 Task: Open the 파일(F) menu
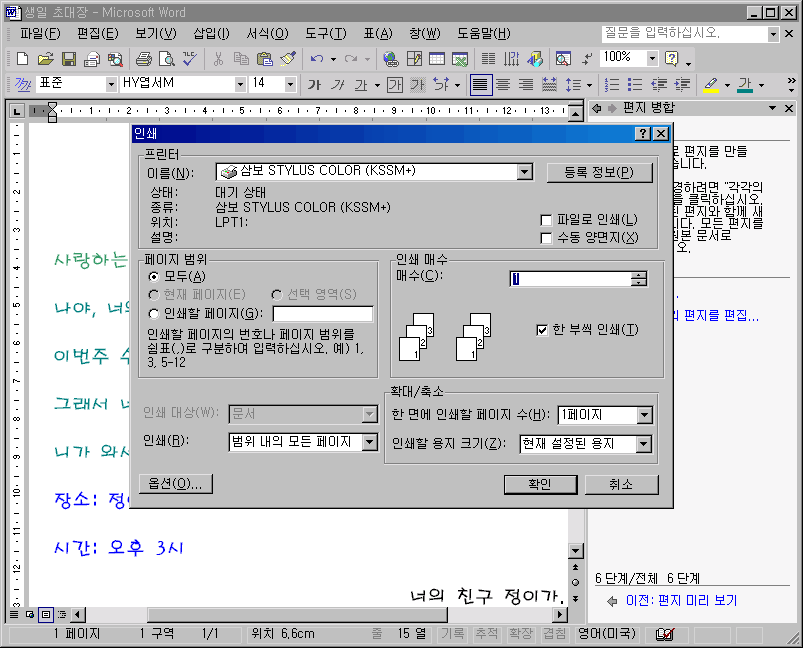coord(40,34)
